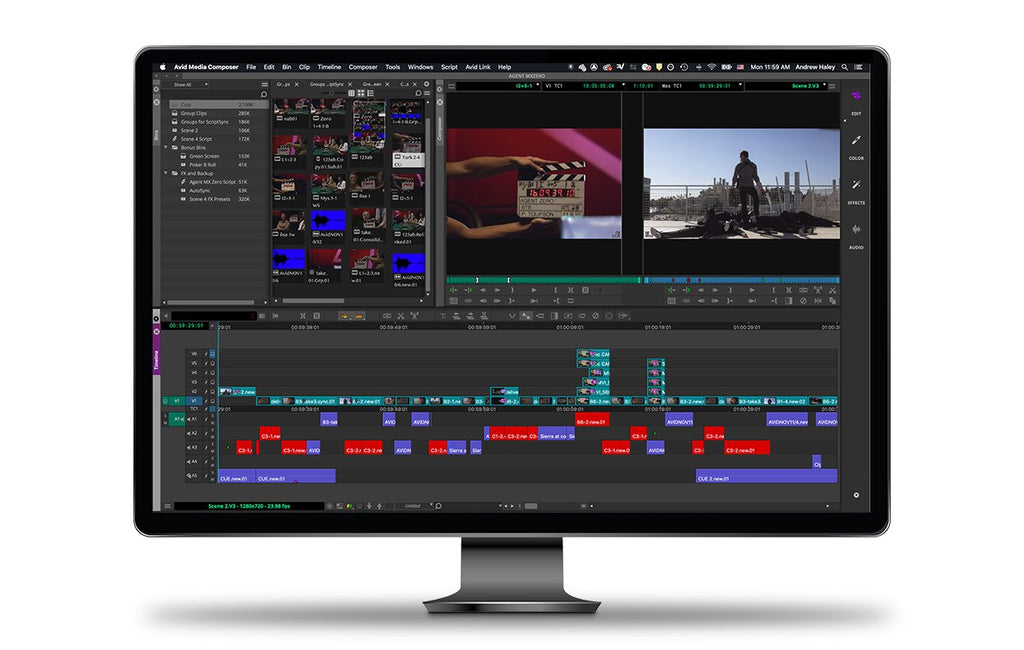Click the bin container search icon
This screenshot has height=650, width=1024.
click(264, 95)
